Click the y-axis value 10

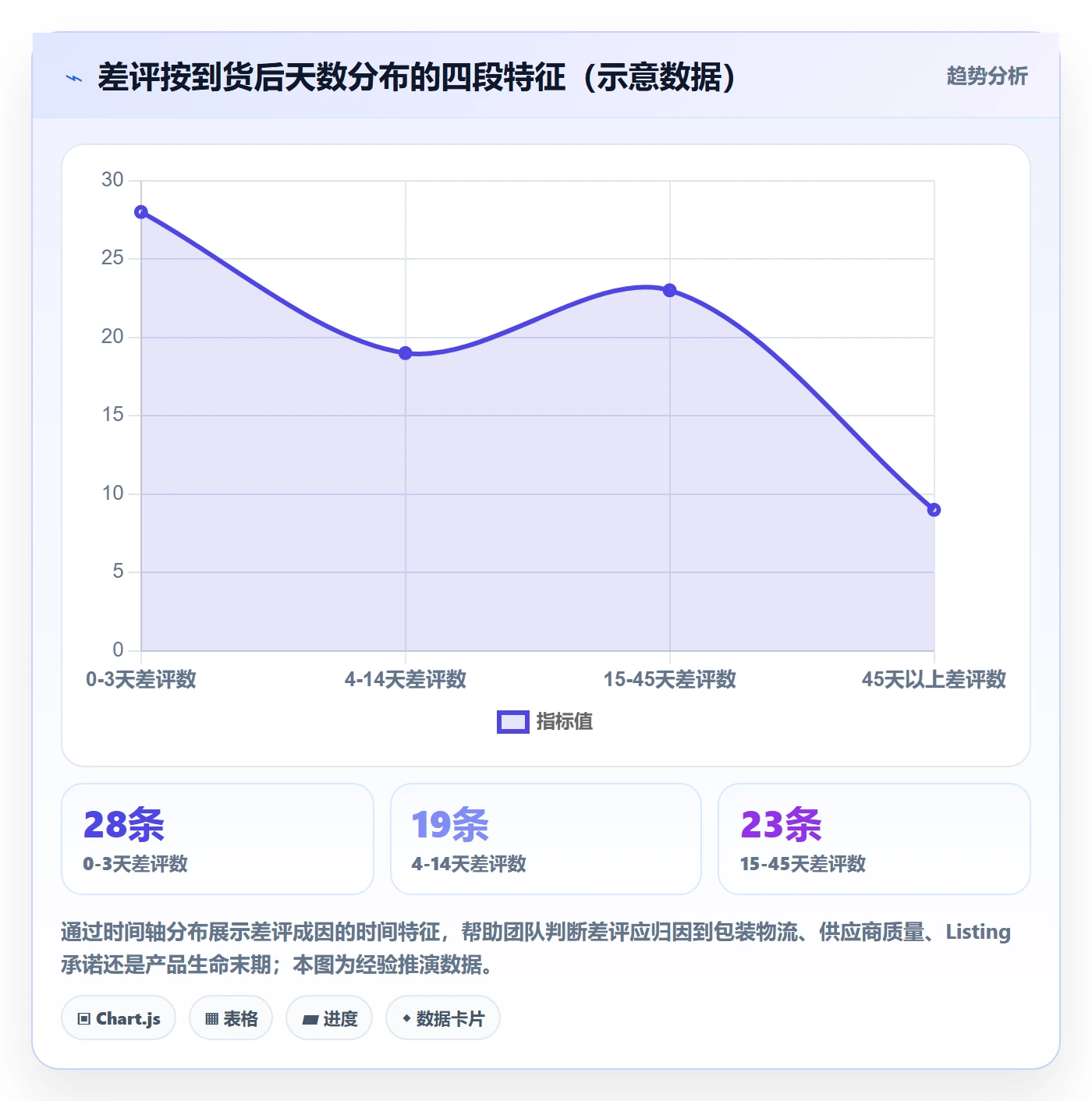112,494
